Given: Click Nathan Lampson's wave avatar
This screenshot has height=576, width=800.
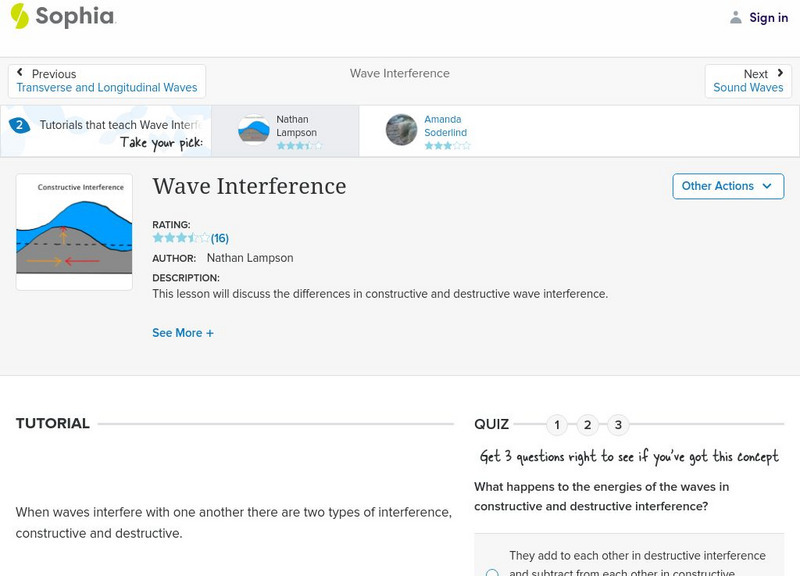Looking at the screenshot, I should [254, 130].
